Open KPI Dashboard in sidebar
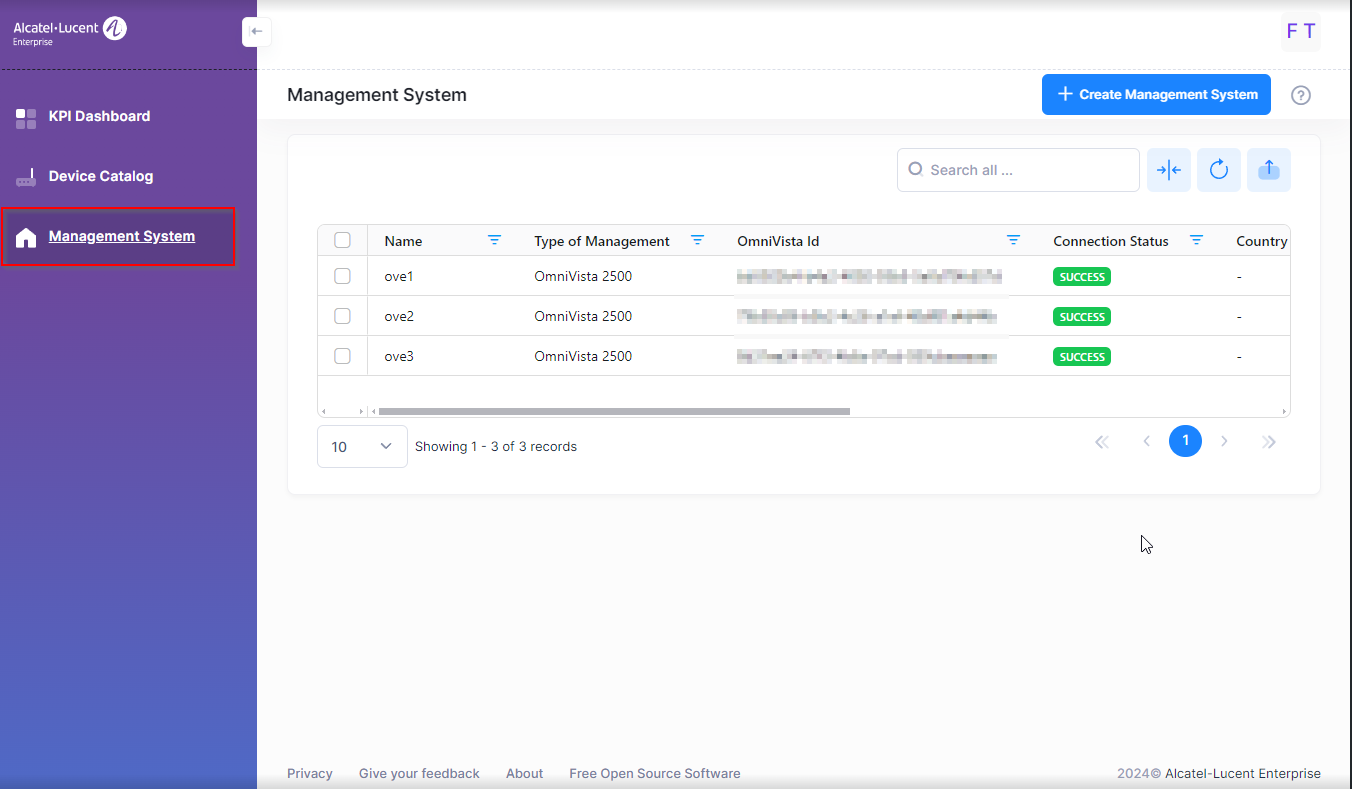Screen dimensions: 1352x789 [99, 116]
